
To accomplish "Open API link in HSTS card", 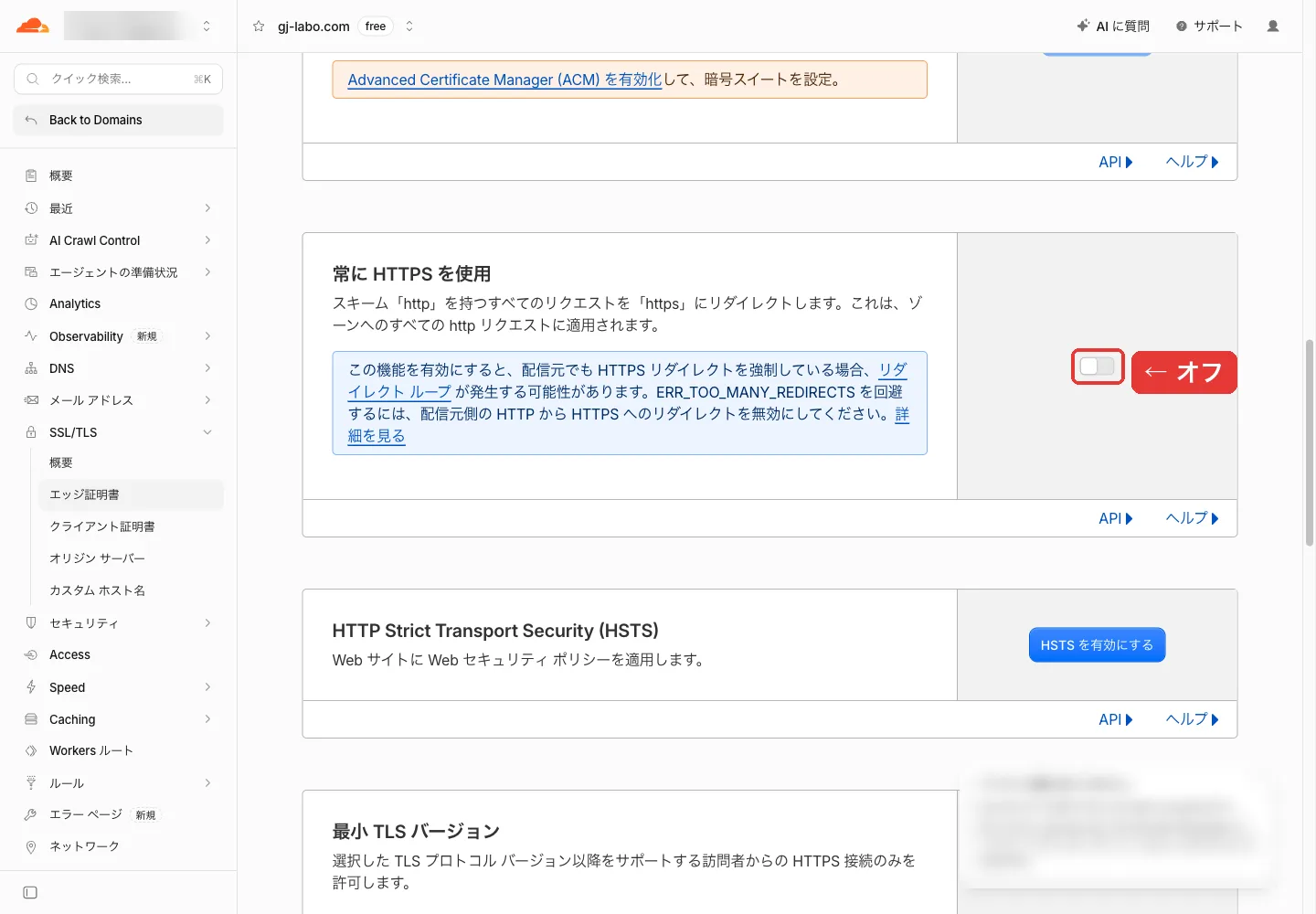I will [x=1115, y=719].
